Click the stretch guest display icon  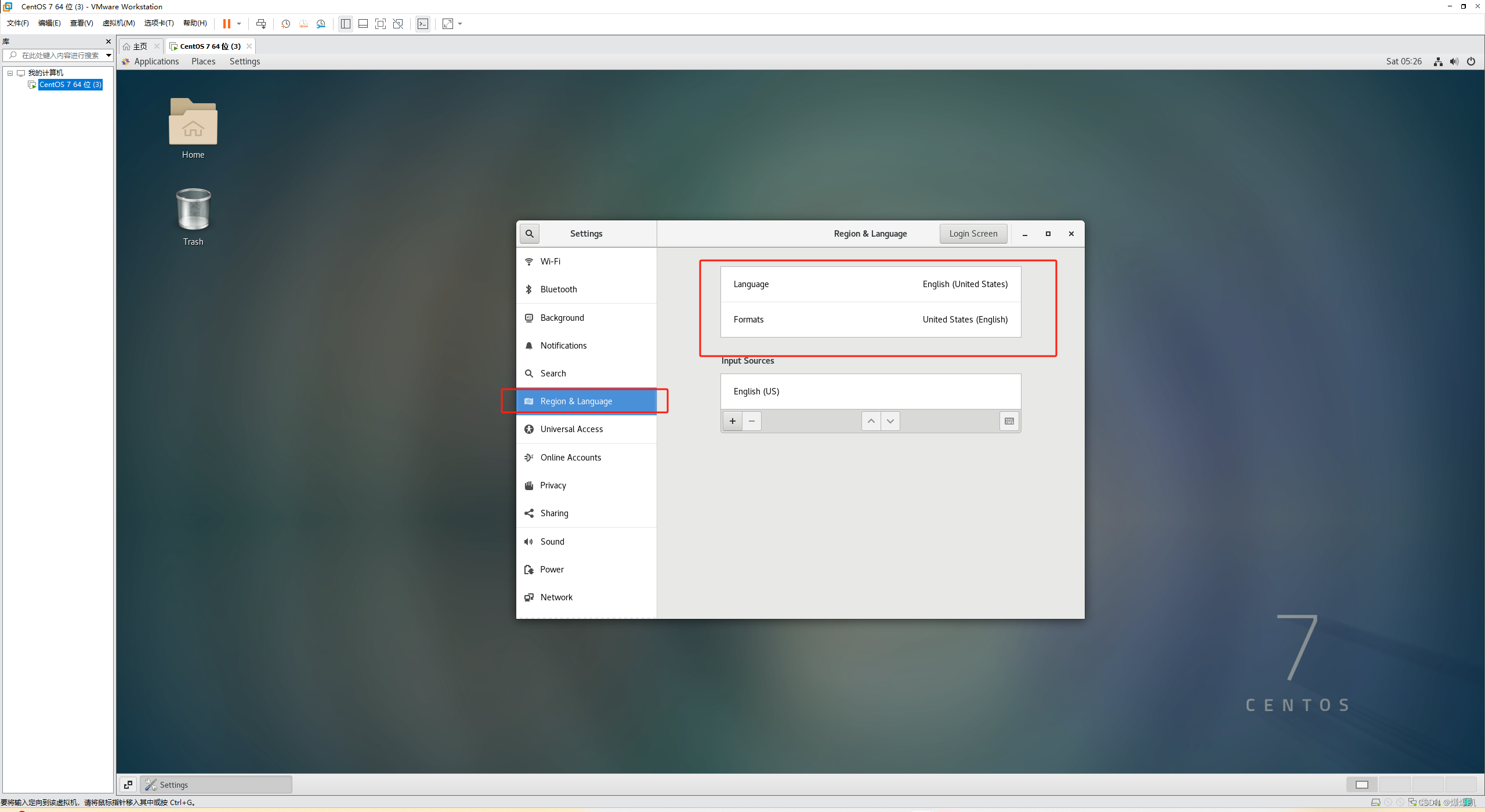[x=448, y=24]
